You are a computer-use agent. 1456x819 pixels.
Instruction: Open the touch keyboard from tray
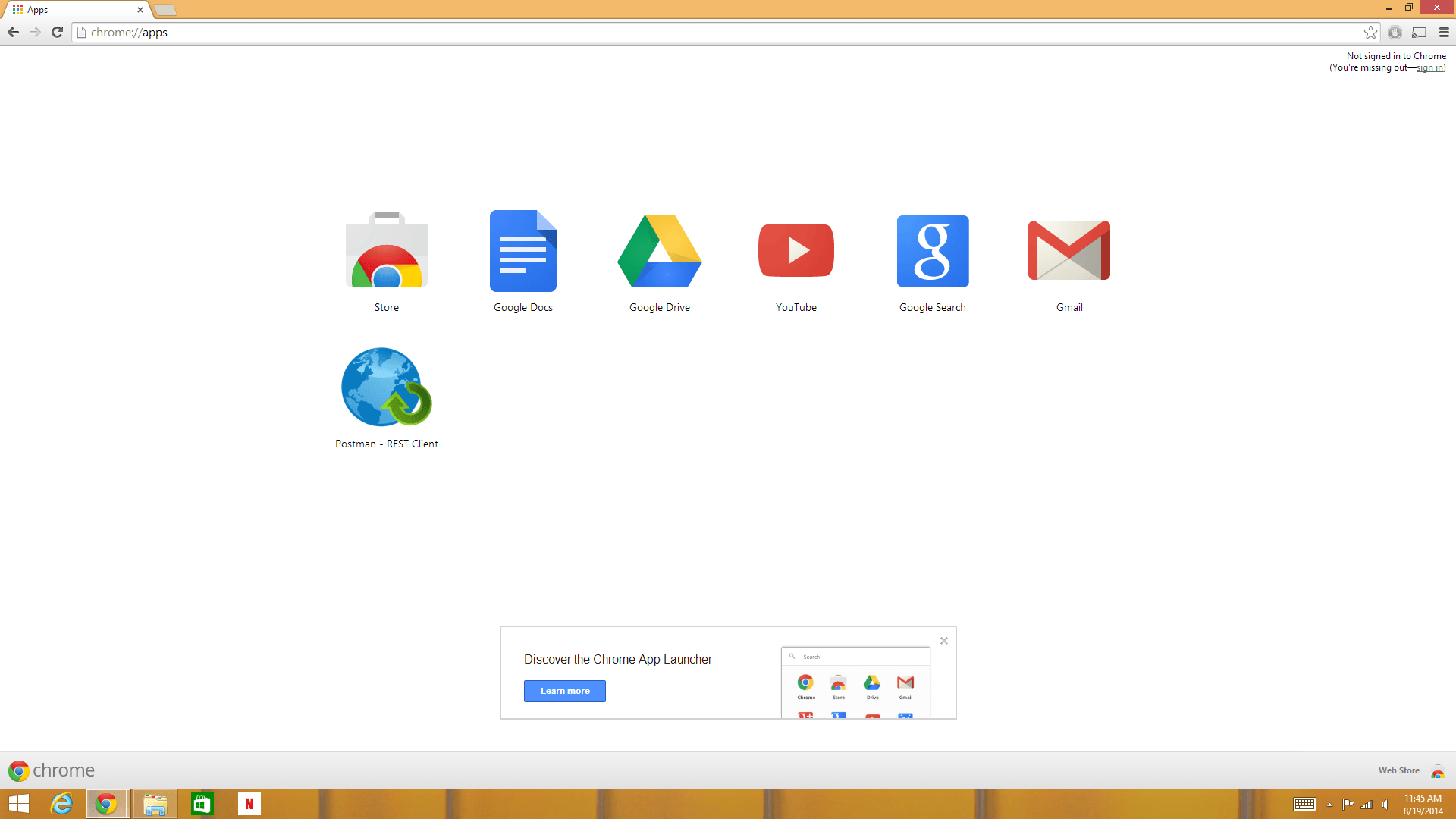(1304, 805)
